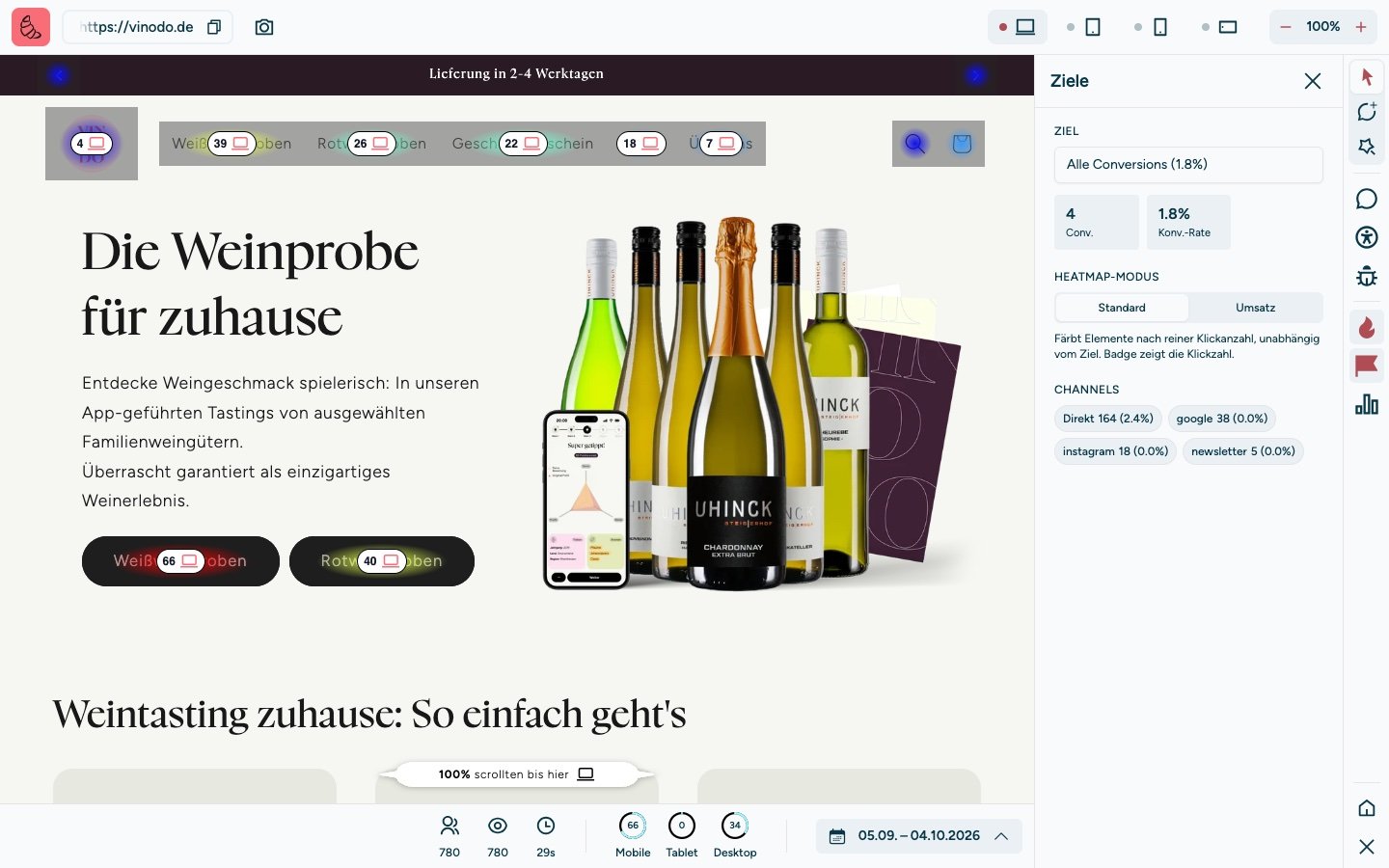
Task: Open the bar chart analytics icon
Action: point(1367,404)
